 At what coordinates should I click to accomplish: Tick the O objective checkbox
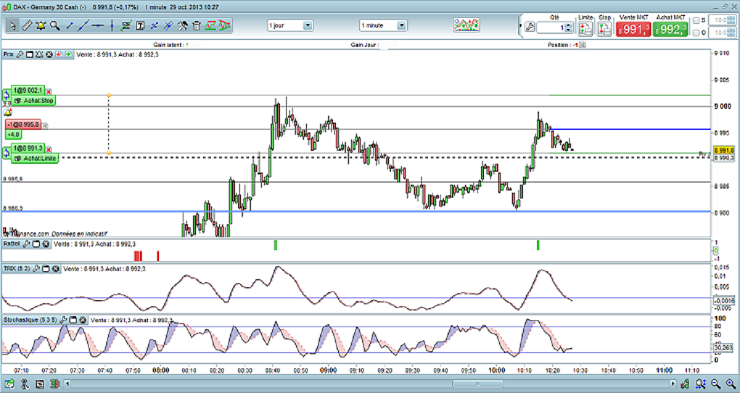pos(696,33)
